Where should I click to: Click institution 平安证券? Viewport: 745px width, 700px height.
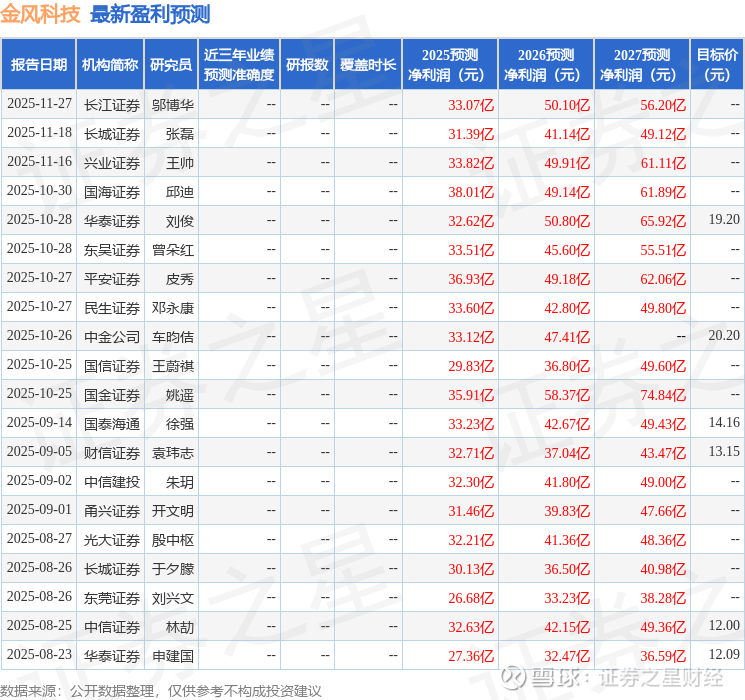pyautogui.click(x=112, y=279)
